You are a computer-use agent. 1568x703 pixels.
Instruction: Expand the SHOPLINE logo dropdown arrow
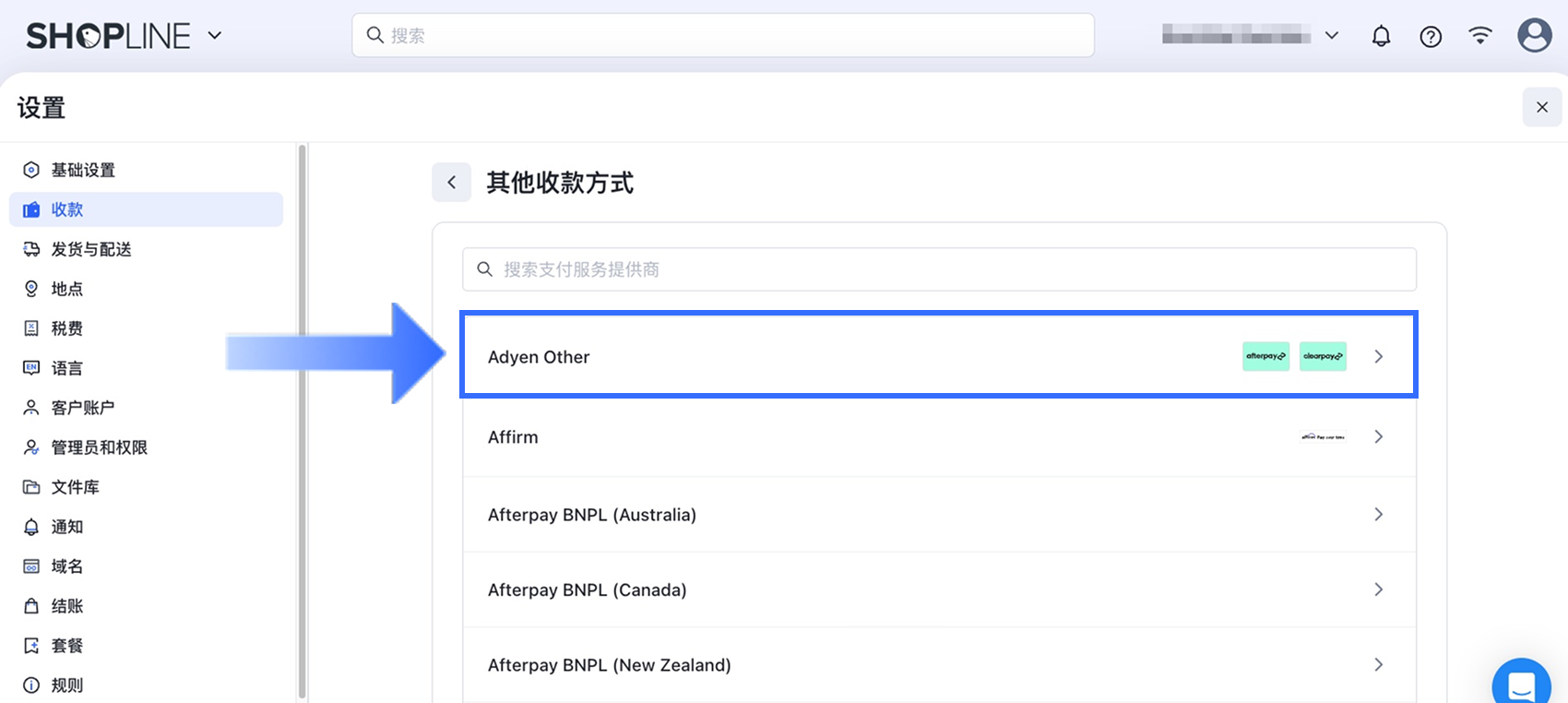215,36
